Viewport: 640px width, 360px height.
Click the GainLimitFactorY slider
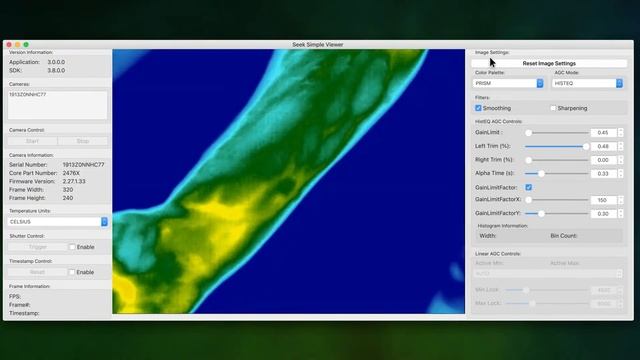[557, 213]
